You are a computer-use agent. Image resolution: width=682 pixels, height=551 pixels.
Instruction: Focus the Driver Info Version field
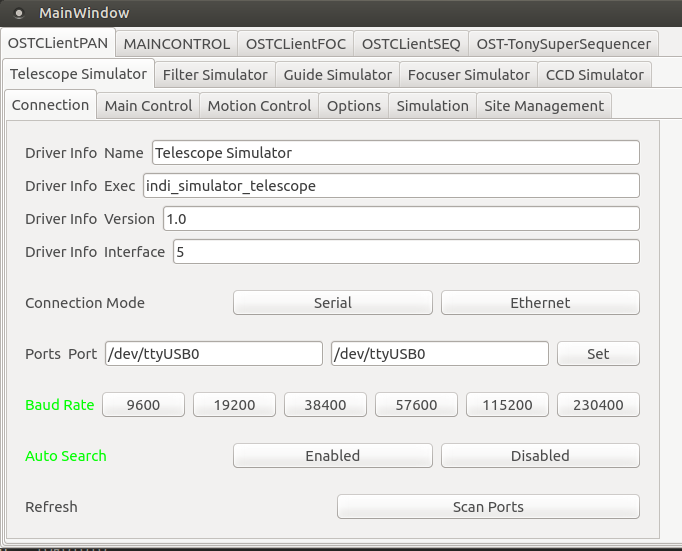(401, 219)
